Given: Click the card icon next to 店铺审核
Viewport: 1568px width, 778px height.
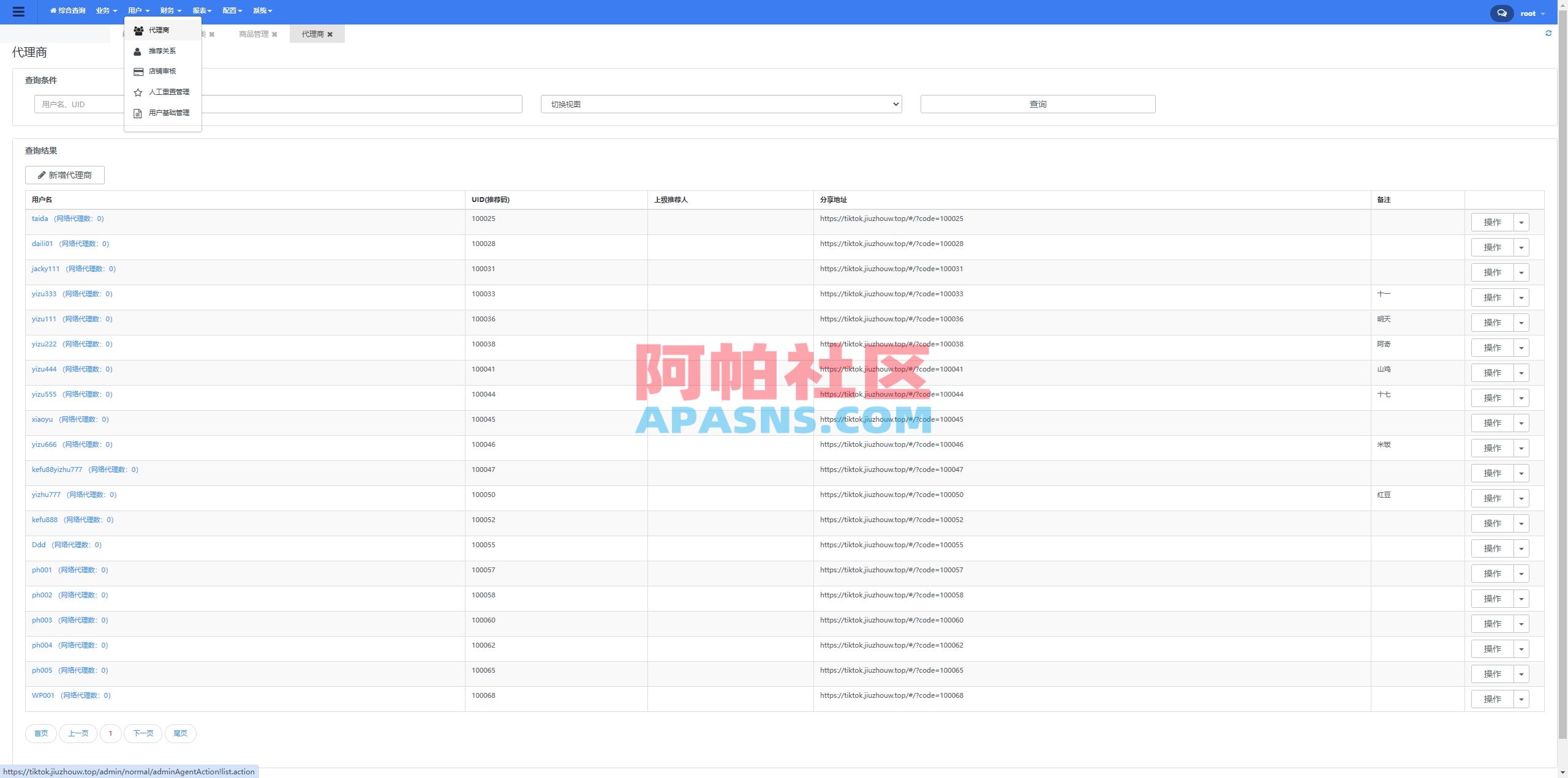Looking at the screenshot, I should click(x=137, y=71).
